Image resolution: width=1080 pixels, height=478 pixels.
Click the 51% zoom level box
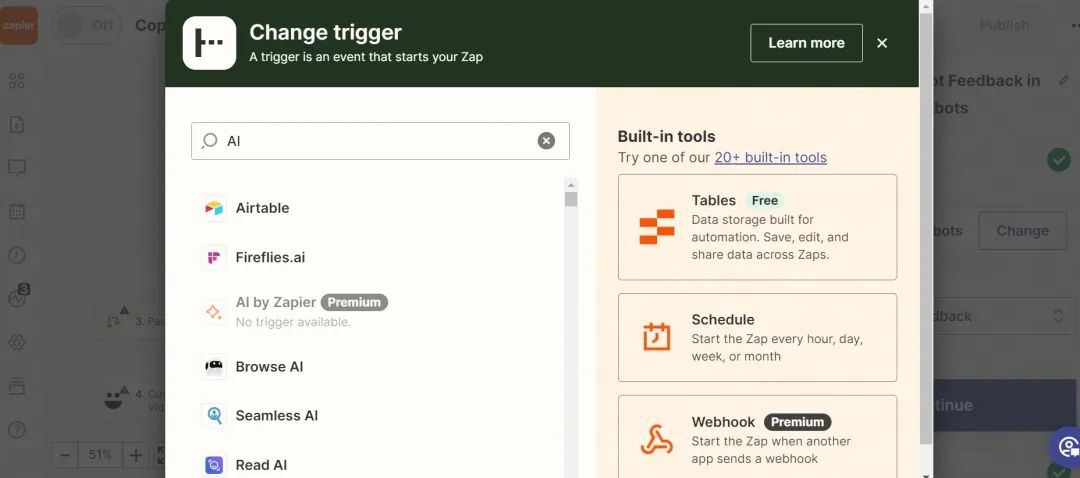coord(100,455)
